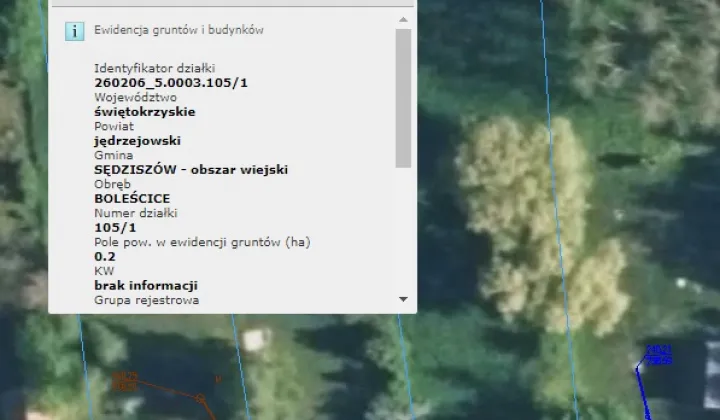Select the value 'świętokrzyskie'
This screenshot has width=720, height=420.
point(145,112)
